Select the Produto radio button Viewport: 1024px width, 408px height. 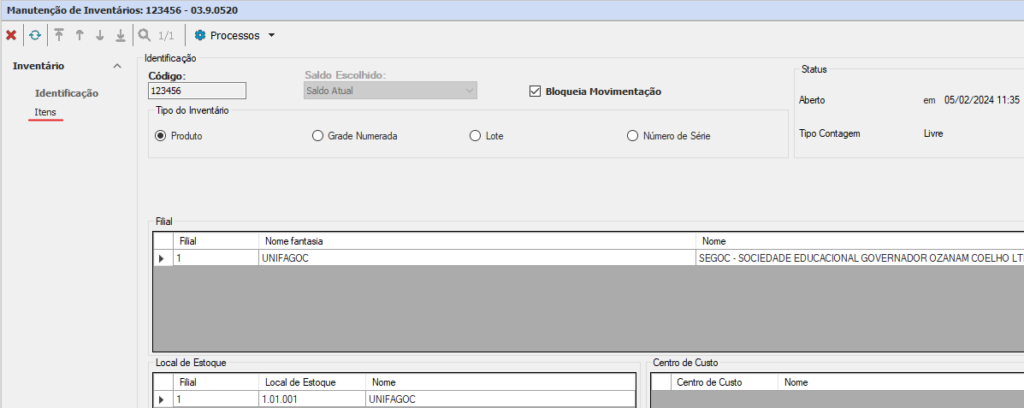[x=160, y=136]
